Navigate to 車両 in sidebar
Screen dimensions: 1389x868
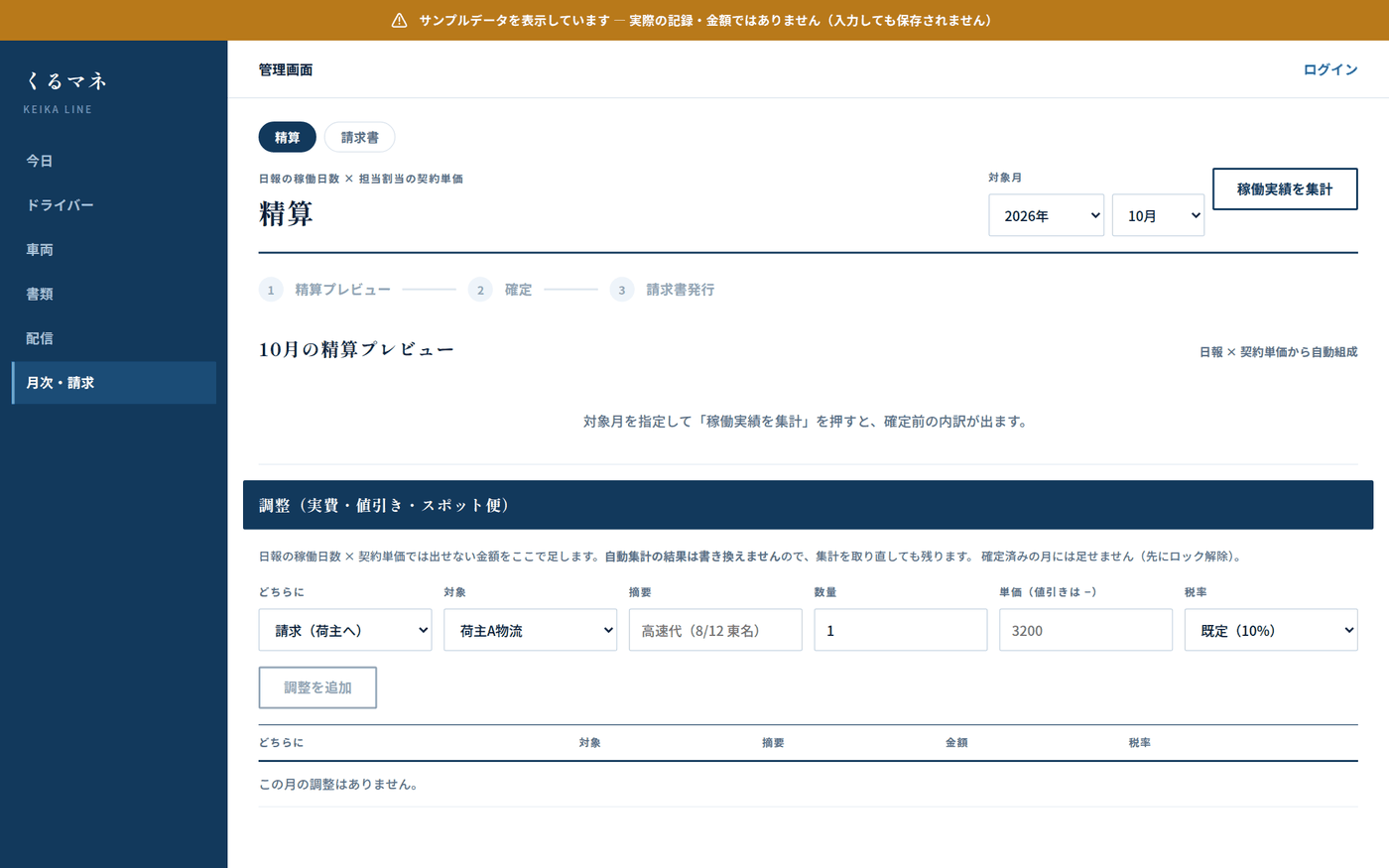(114, 250)
